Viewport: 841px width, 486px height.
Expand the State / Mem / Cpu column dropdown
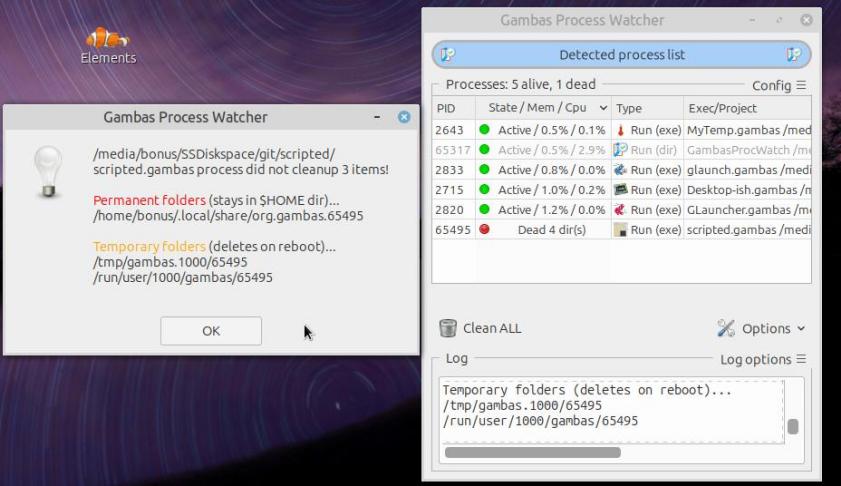pyautogui.click(x=603, y=108)
